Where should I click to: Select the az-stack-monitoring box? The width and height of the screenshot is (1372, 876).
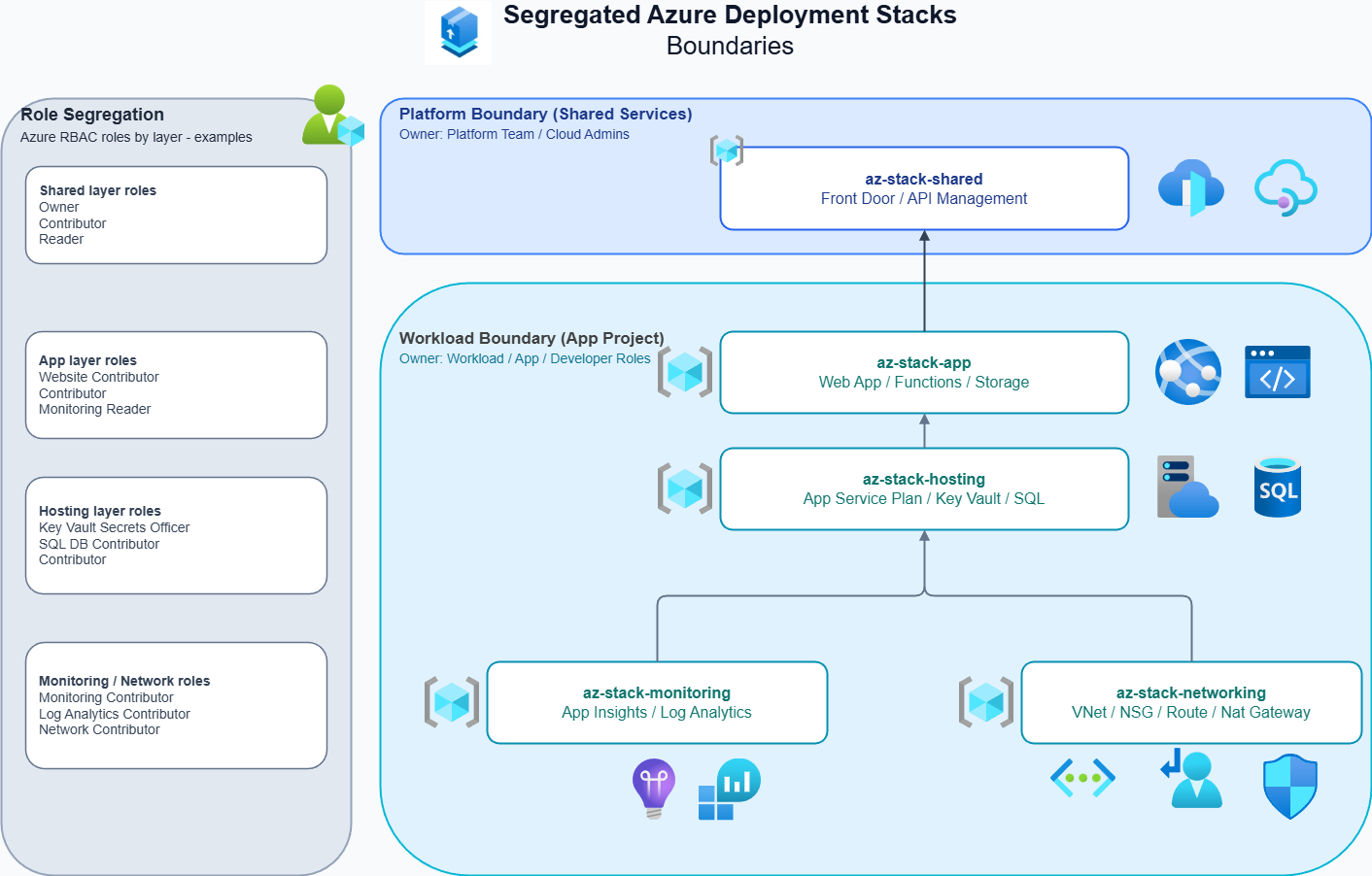point(657,702)
